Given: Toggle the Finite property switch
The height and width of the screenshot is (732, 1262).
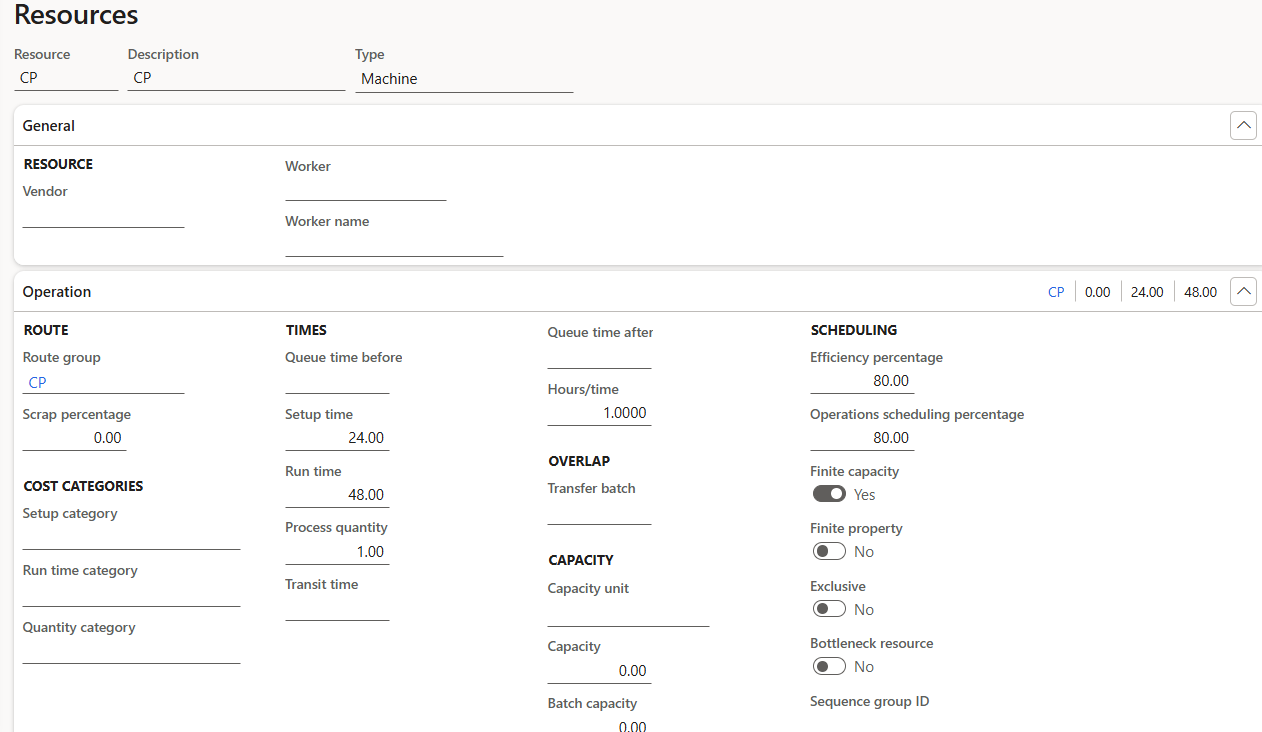Looking at the screenshot, I should 829,551.
